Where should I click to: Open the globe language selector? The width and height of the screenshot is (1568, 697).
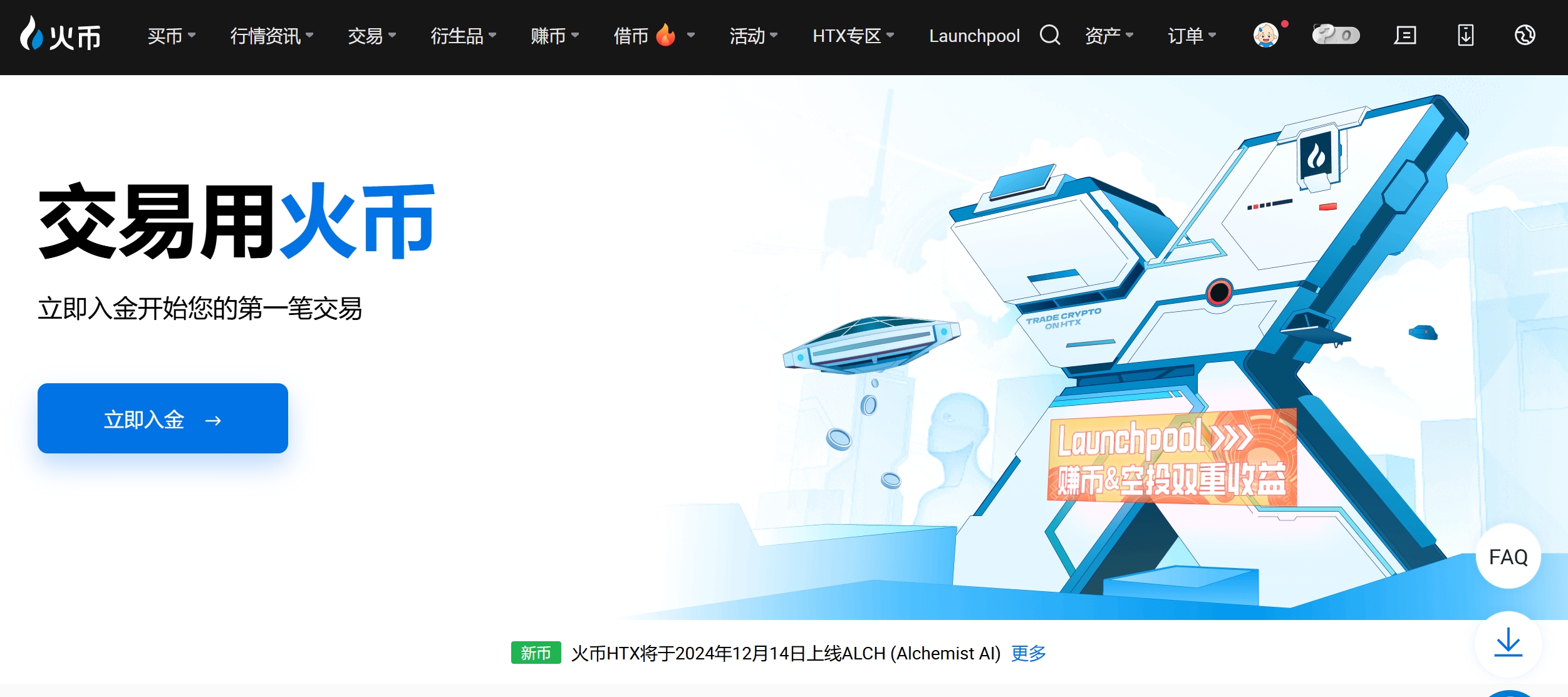tap(1525, 35)
